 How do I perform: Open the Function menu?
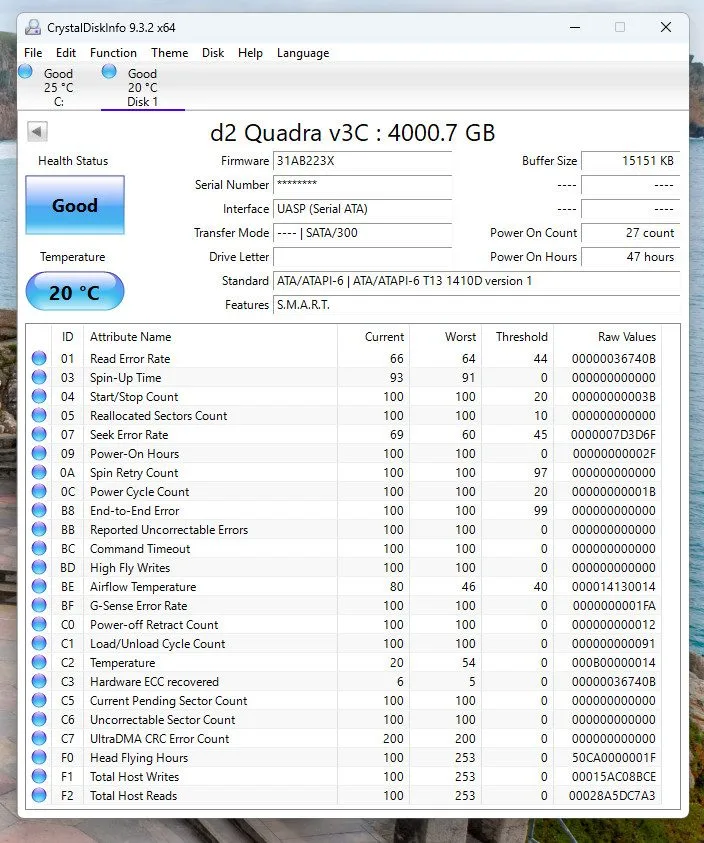(113, 53)
